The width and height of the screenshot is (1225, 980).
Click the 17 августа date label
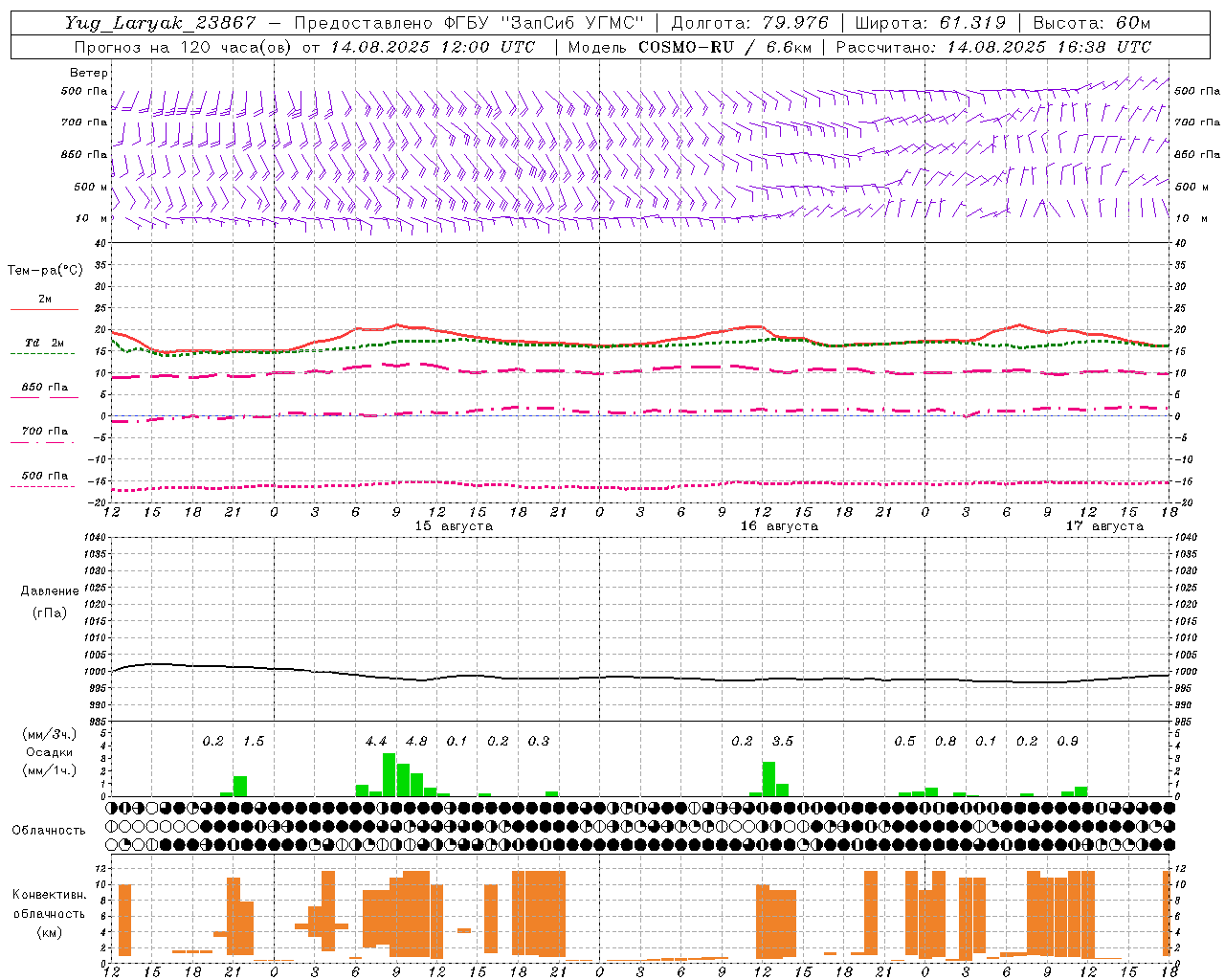1104,526
